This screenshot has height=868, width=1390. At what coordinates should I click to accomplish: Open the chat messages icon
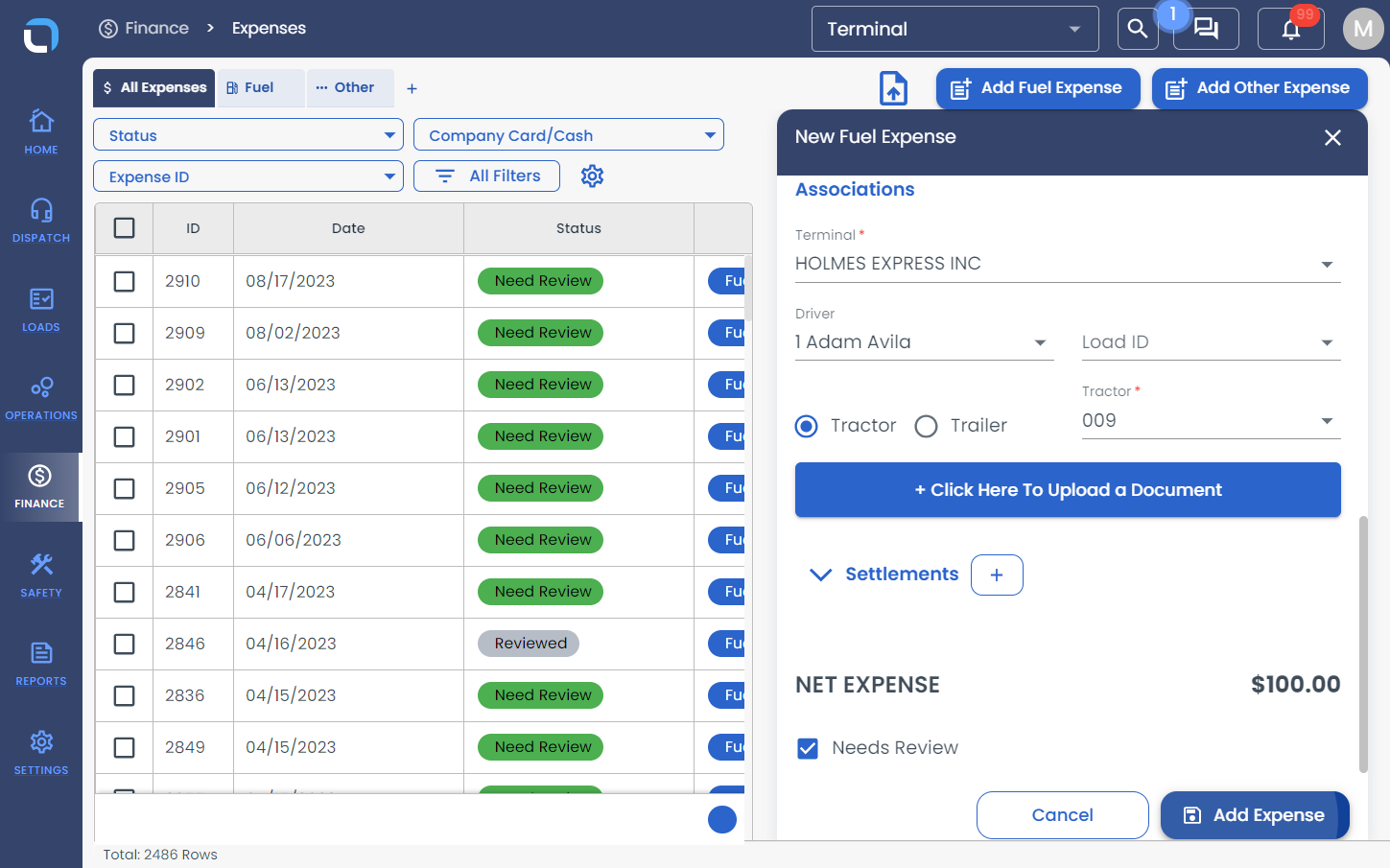[1206, 29]
